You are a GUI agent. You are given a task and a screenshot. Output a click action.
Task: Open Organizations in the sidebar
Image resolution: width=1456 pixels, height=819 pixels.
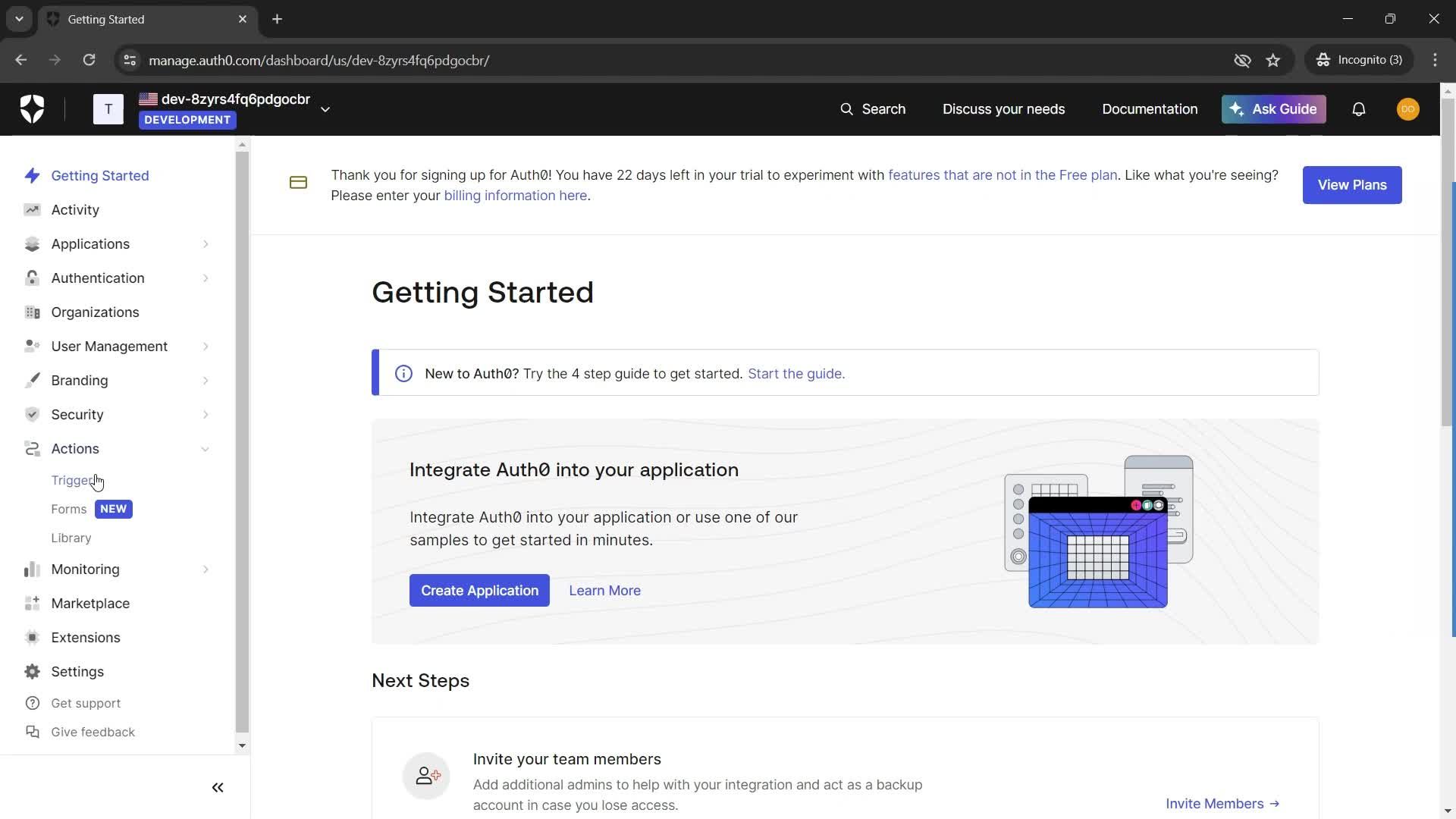pos(95,312)
